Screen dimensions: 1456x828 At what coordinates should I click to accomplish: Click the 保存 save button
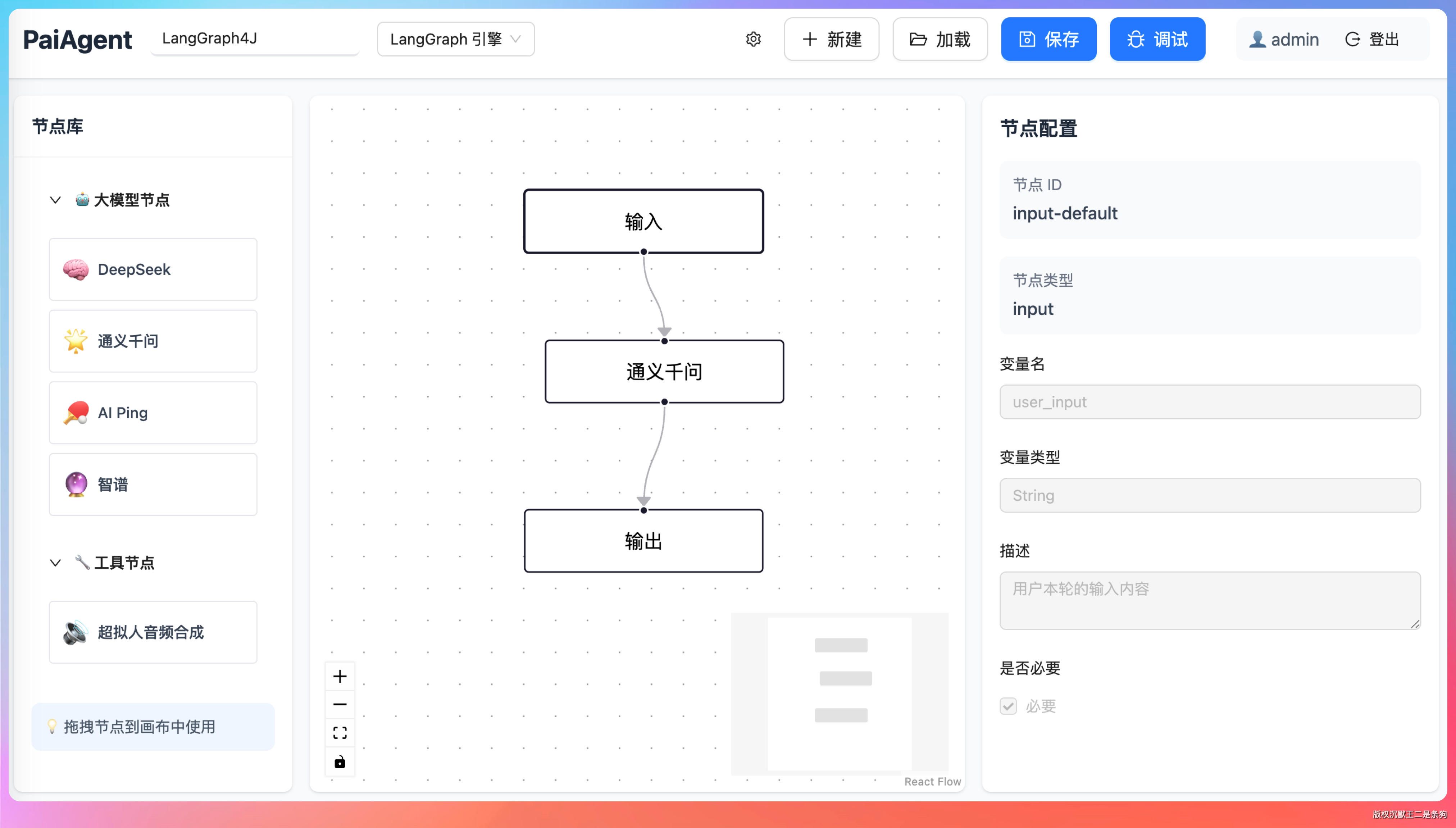point(1048,39)
